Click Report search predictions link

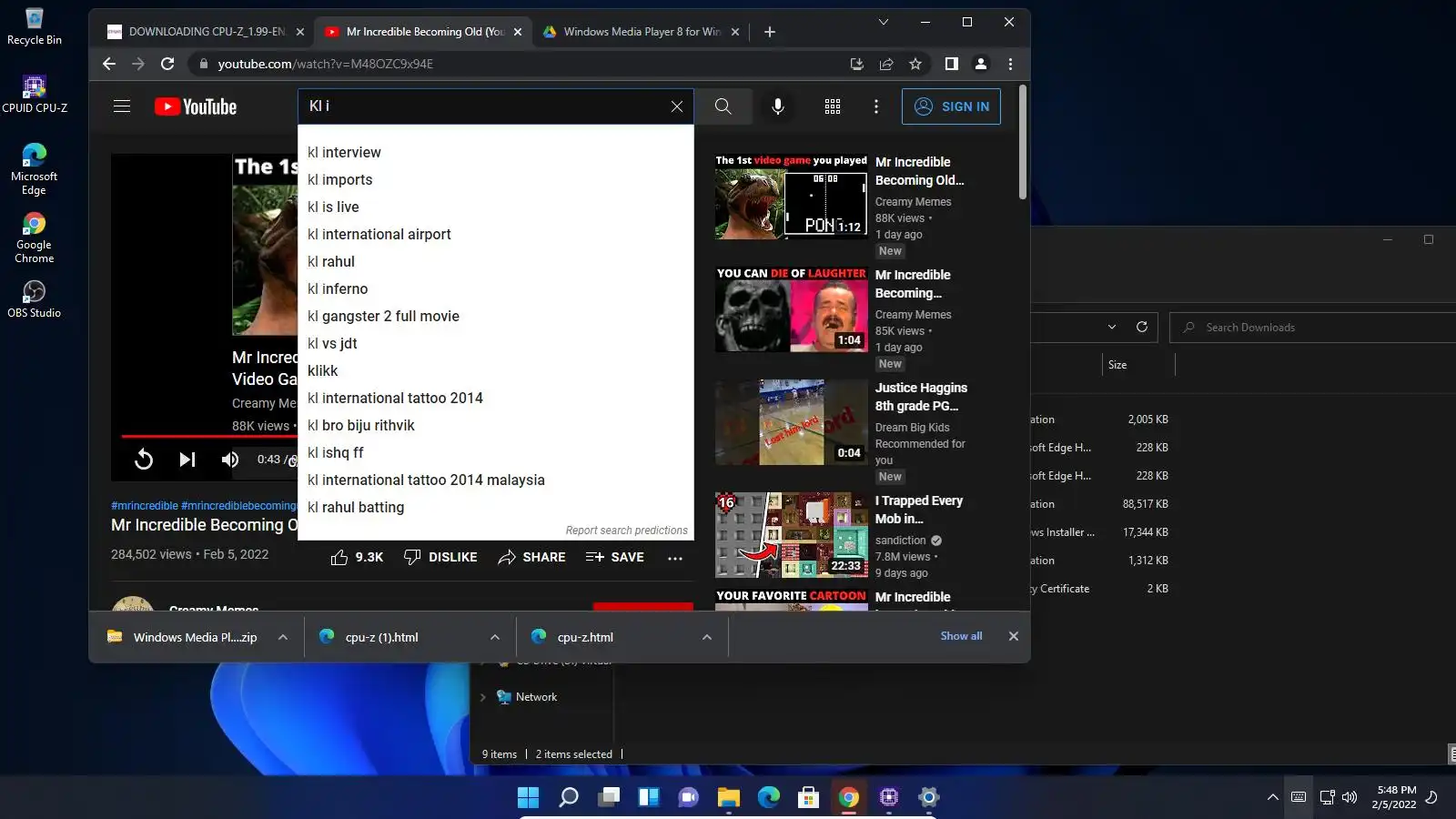(626, 531)
